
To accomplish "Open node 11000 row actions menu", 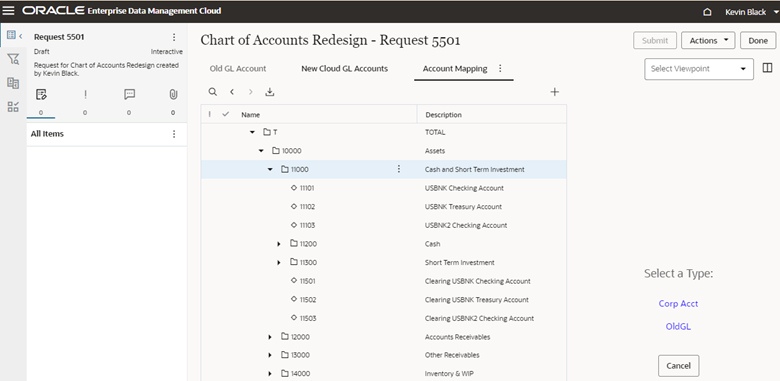I will [x=398, y=170].
